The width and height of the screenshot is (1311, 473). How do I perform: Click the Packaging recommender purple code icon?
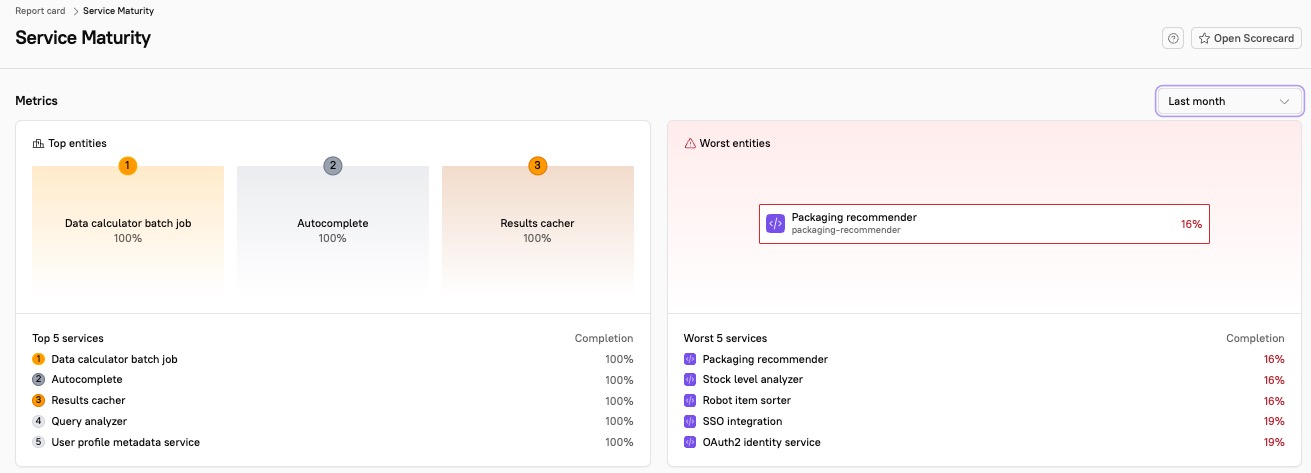(775, 224)
